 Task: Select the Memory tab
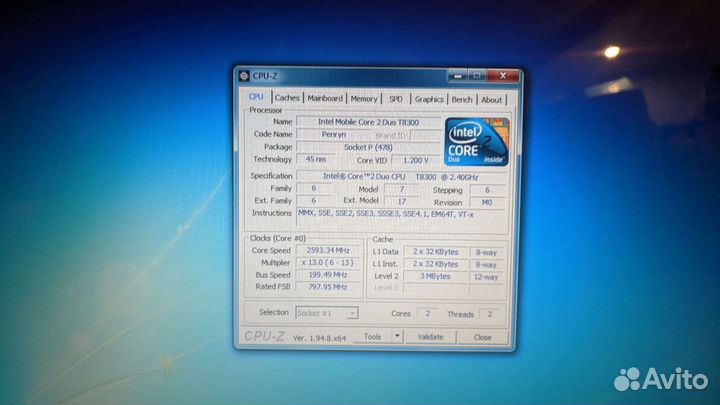364,99
